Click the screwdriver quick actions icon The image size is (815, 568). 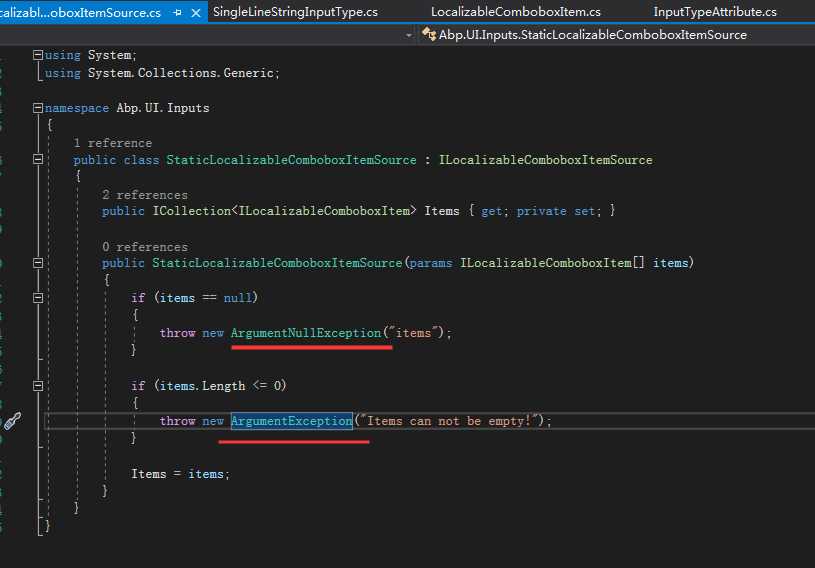click(x=12, y=421)
